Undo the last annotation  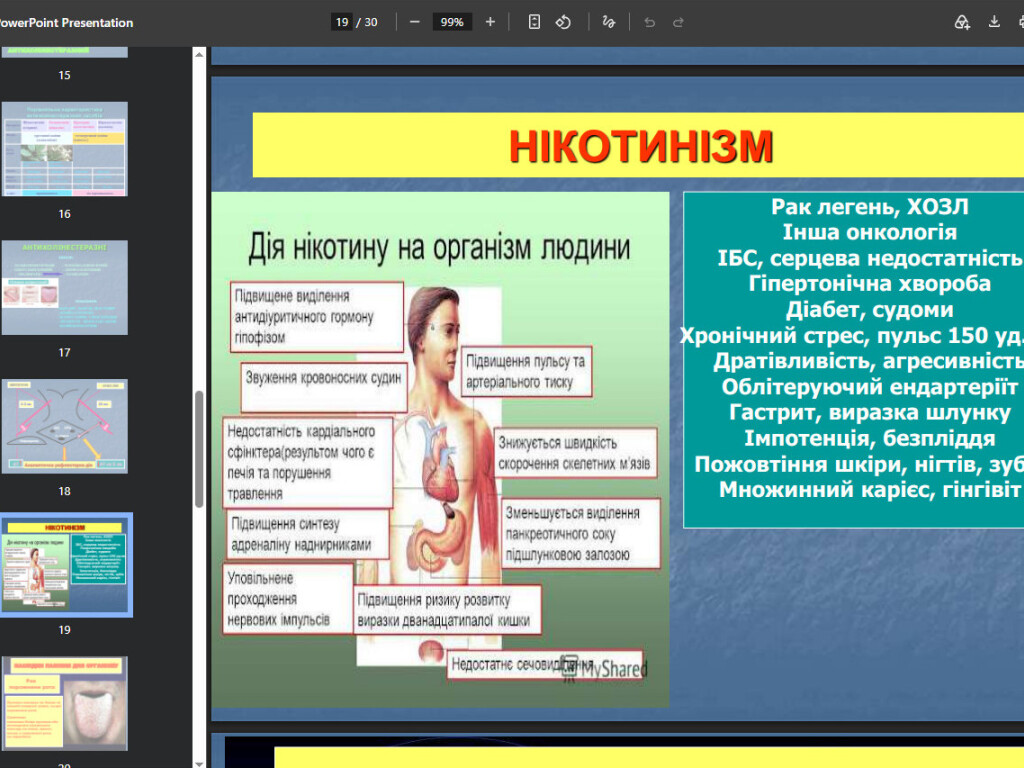649,22
